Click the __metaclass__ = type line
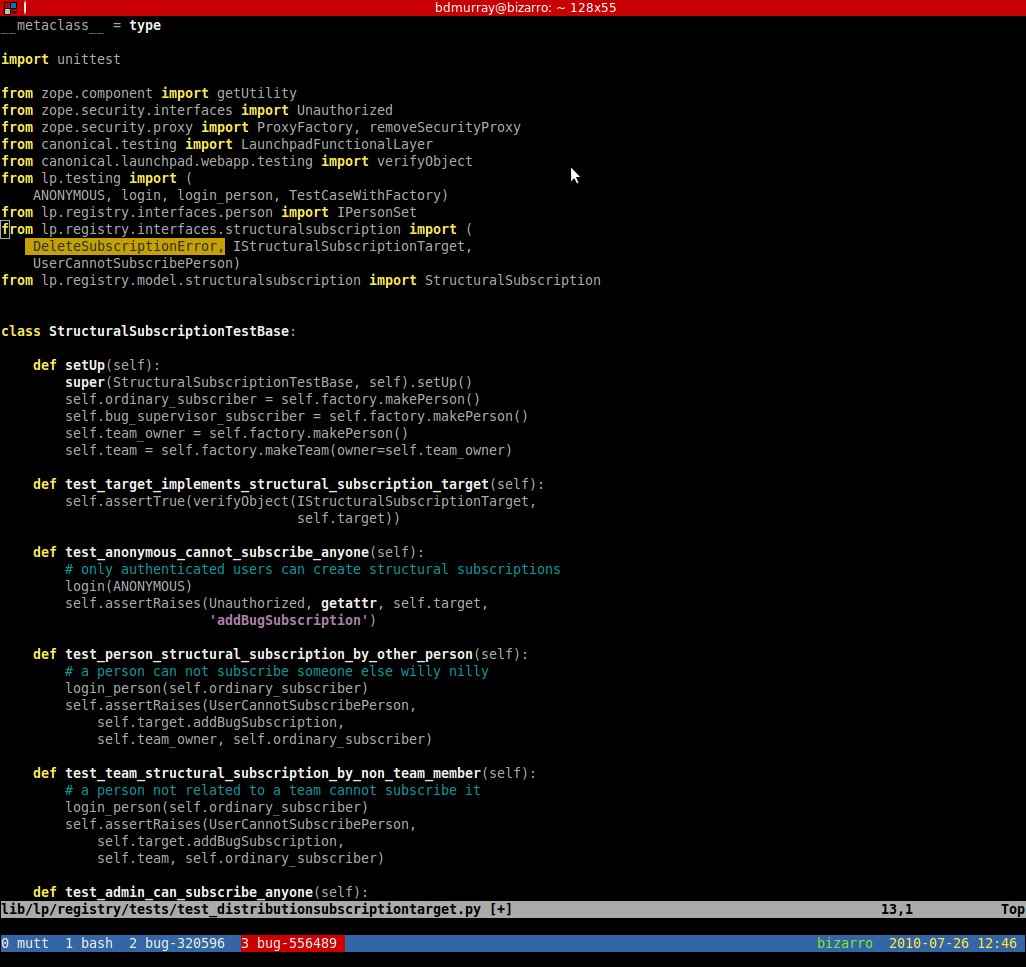Image resolution: width=1026 pixels, height=967 pixels. (81, 25)
